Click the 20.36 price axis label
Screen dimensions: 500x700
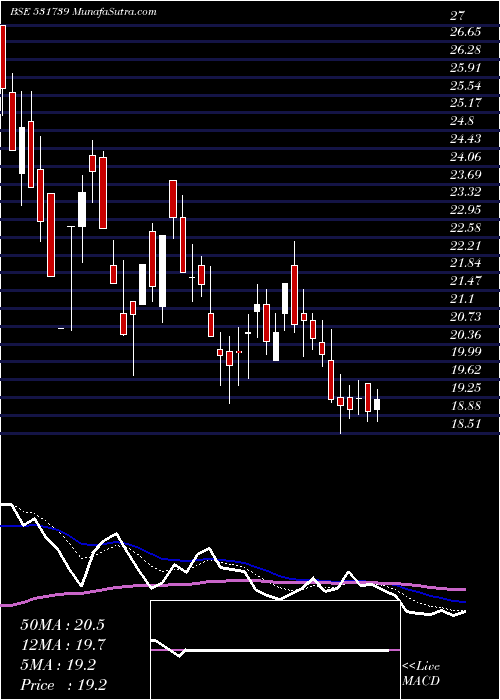click(x=466, y=334)
